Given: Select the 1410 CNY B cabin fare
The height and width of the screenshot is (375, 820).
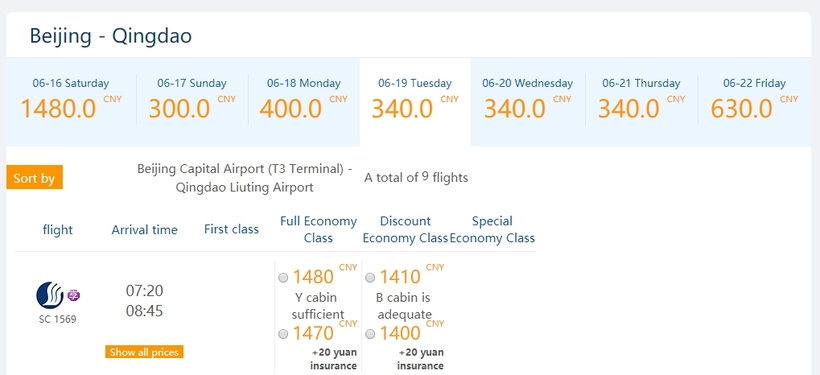Looking at the screenshot, I should coord(370,277).
